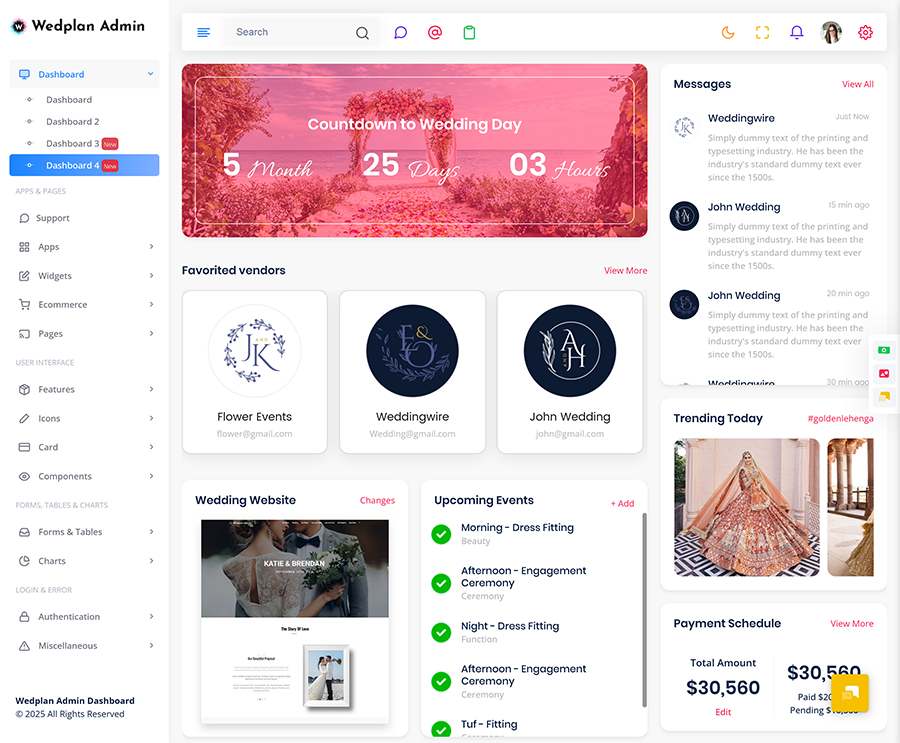Click the red image icon on right edge
Image resolution: width=900 pixels, height=743 pixels.
click(884, 373)
